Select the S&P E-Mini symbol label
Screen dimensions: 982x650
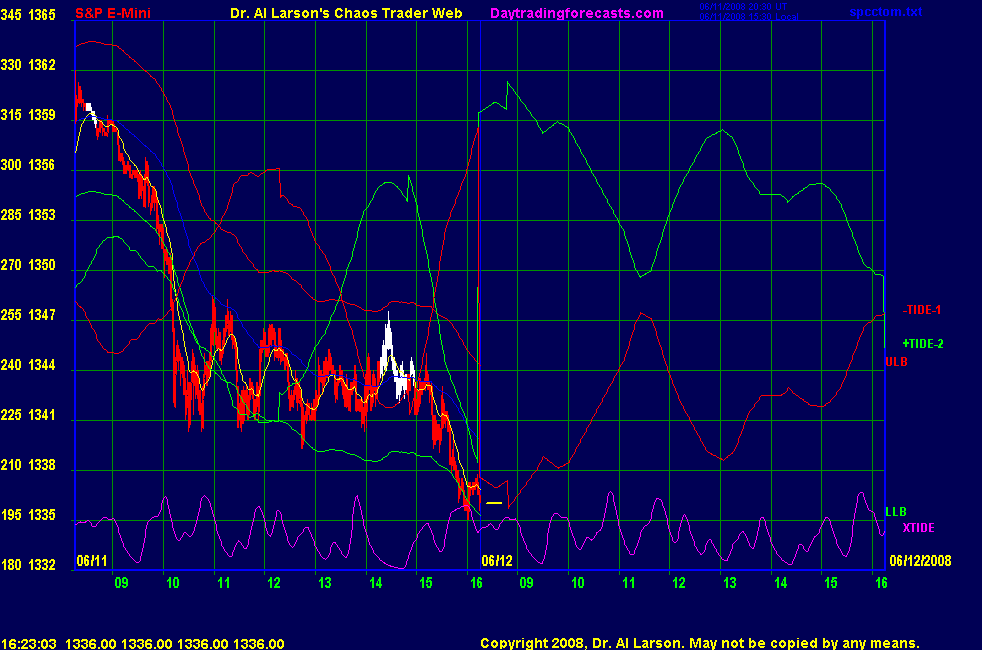tap(112, 13)
